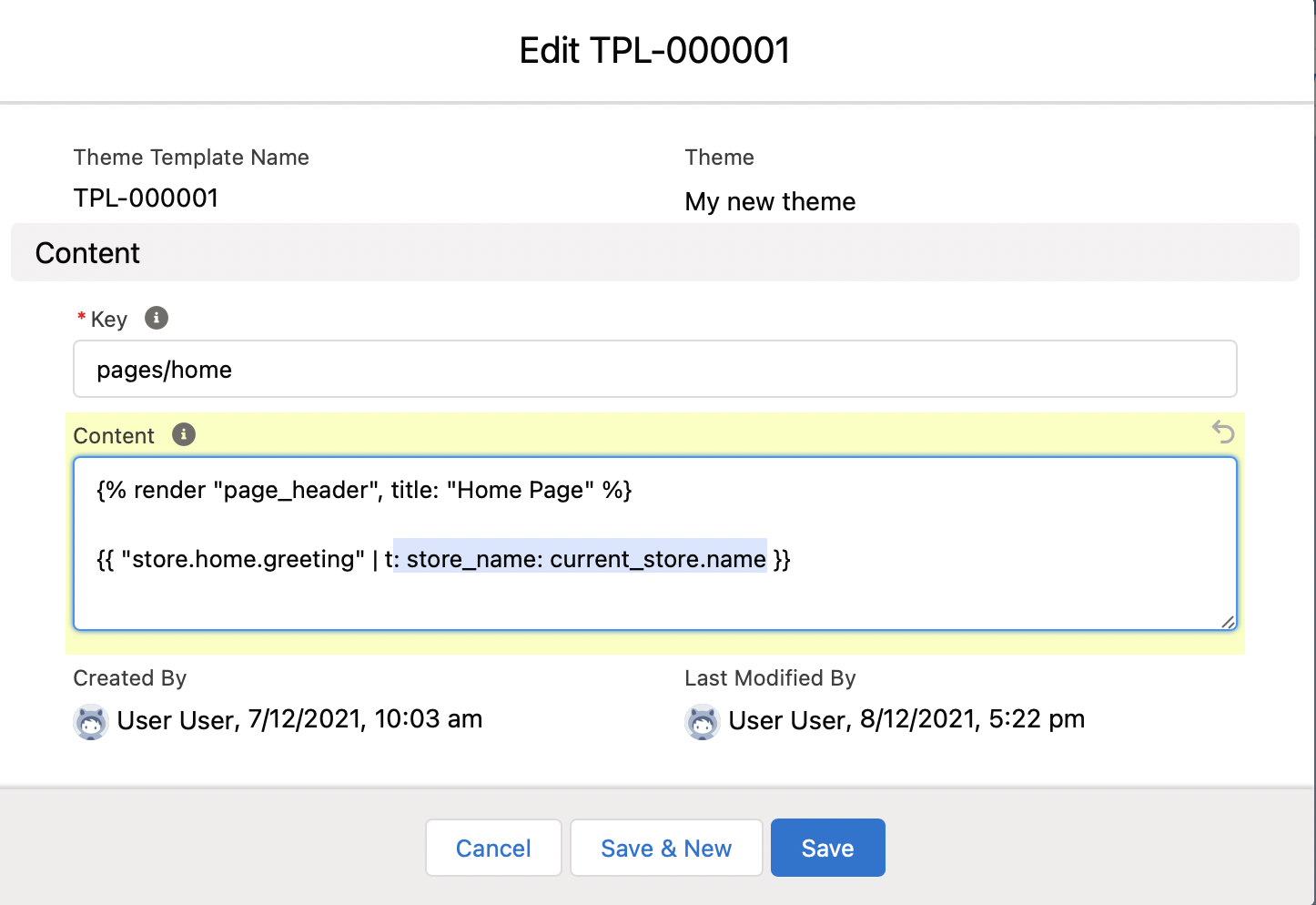Click the 'My new theme' value
Image resolution: width=1316 pixels, height=905 pixels.
[x=770, y=201]
